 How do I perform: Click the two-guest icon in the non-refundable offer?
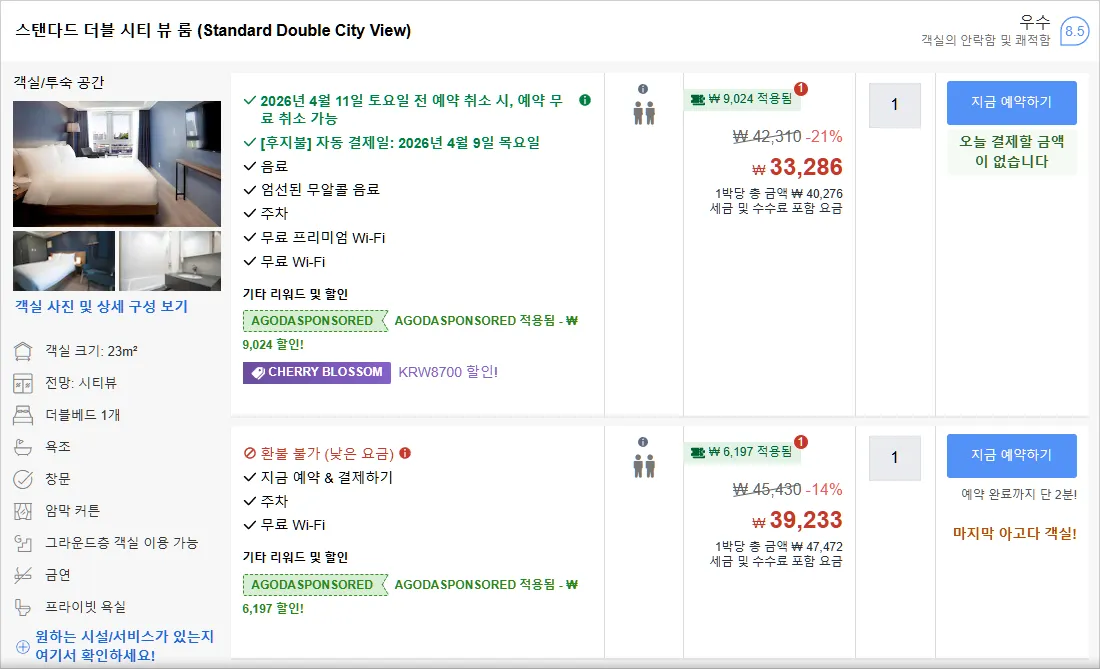(x=644, y=466)
